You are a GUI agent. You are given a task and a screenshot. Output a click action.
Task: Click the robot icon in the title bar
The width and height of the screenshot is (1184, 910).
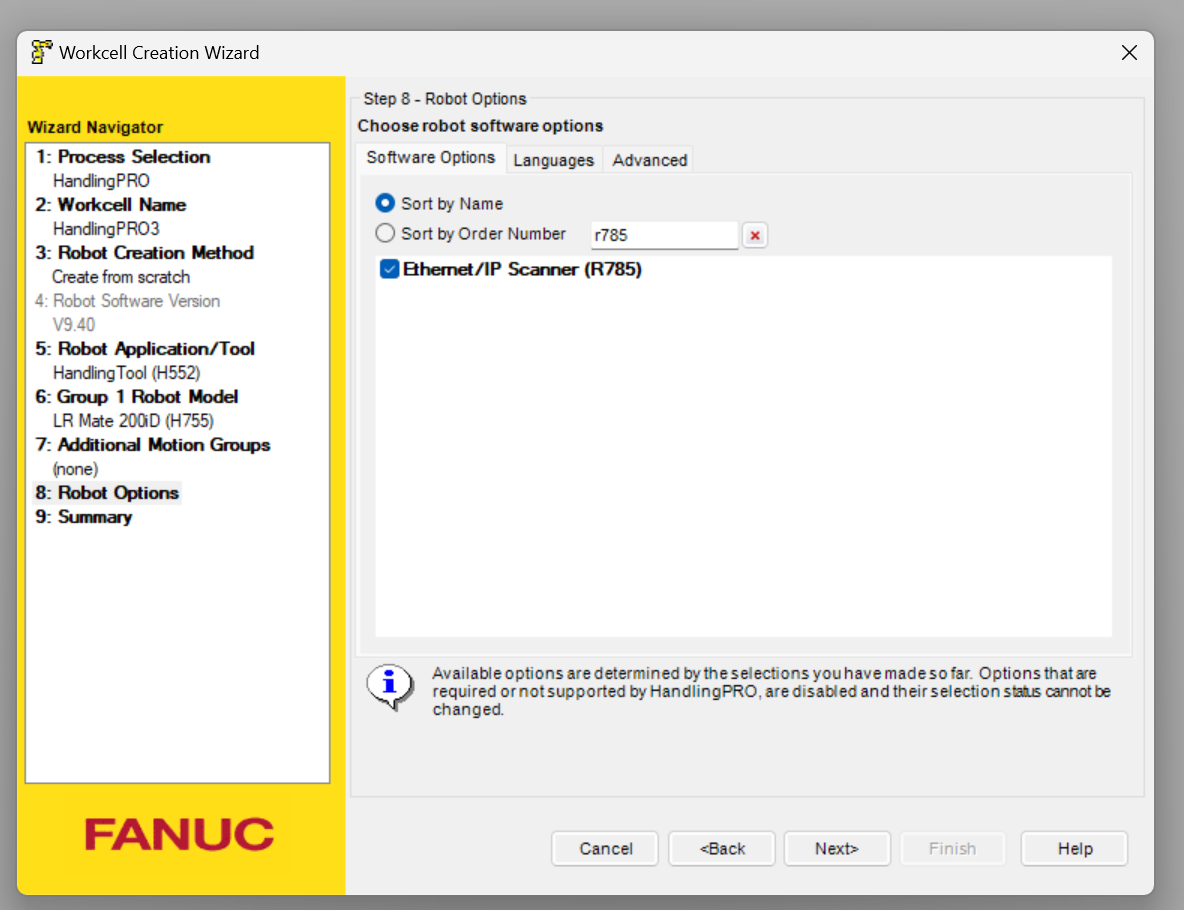42,52
